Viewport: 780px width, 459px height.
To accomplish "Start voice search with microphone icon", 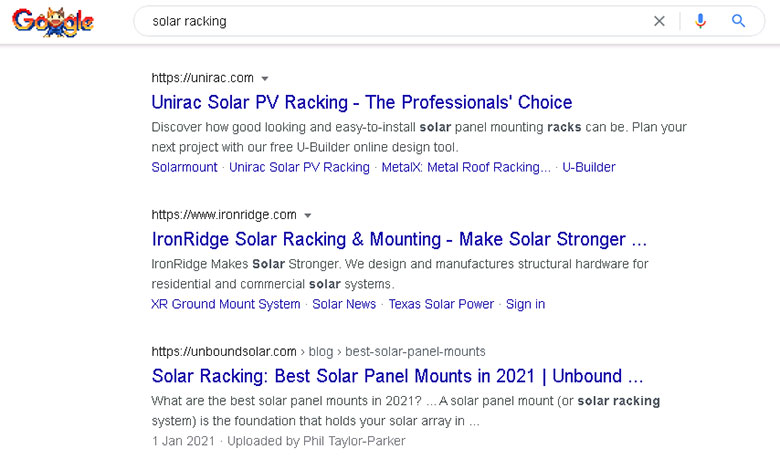I will [x=700, y=21].
